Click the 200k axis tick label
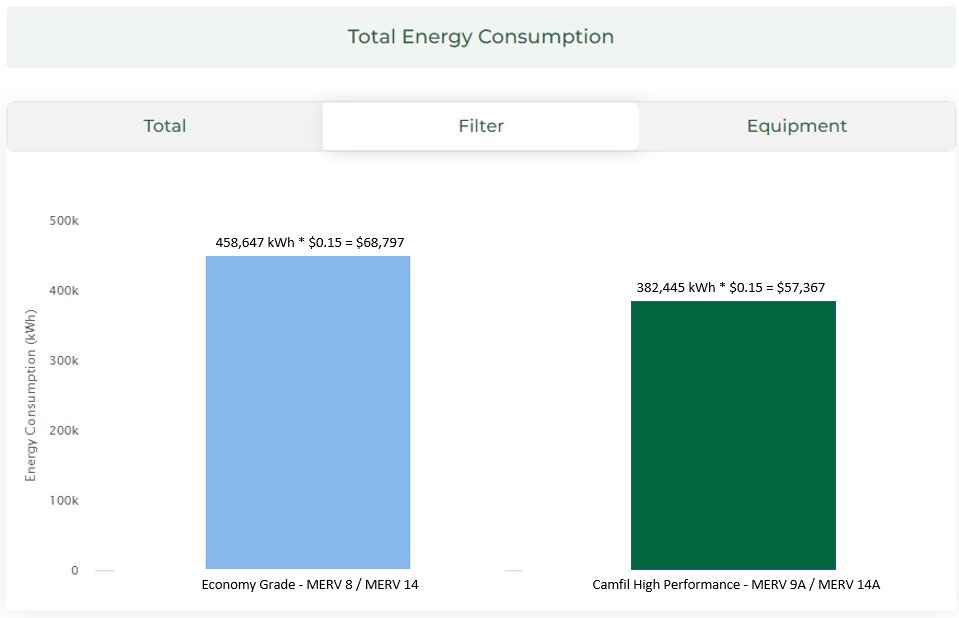 point(64,431)
